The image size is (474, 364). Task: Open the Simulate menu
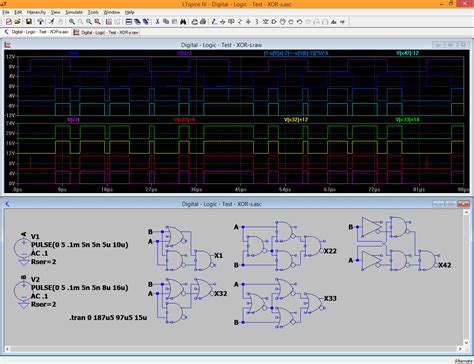(x=74, y=12)
